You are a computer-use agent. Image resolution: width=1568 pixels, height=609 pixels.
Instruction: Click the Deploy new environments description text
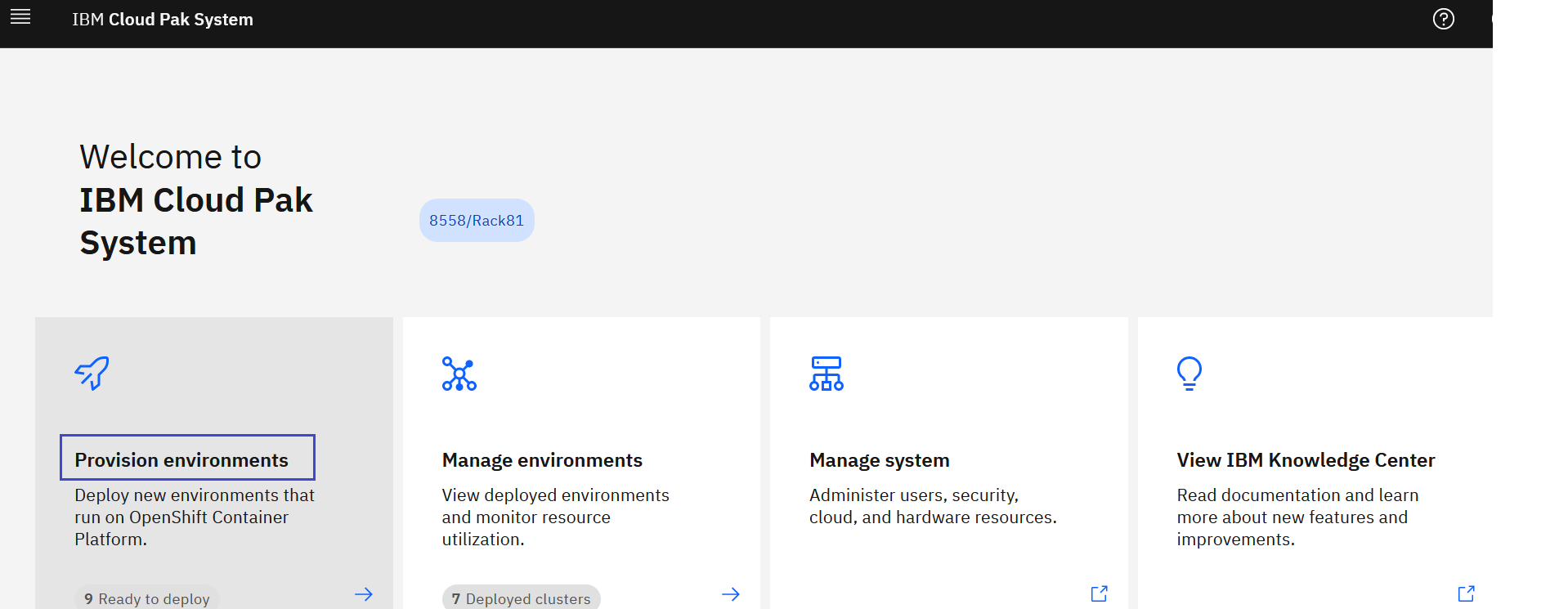coord(194,517)
